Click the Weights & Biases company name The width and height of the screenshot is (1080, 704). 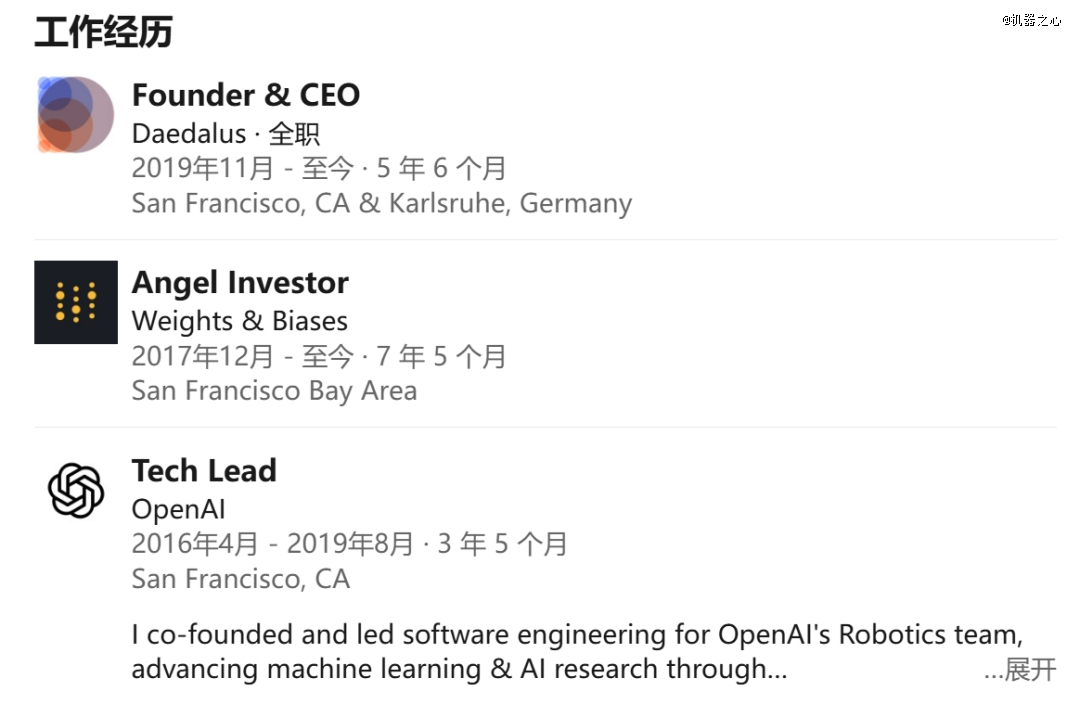240,321
